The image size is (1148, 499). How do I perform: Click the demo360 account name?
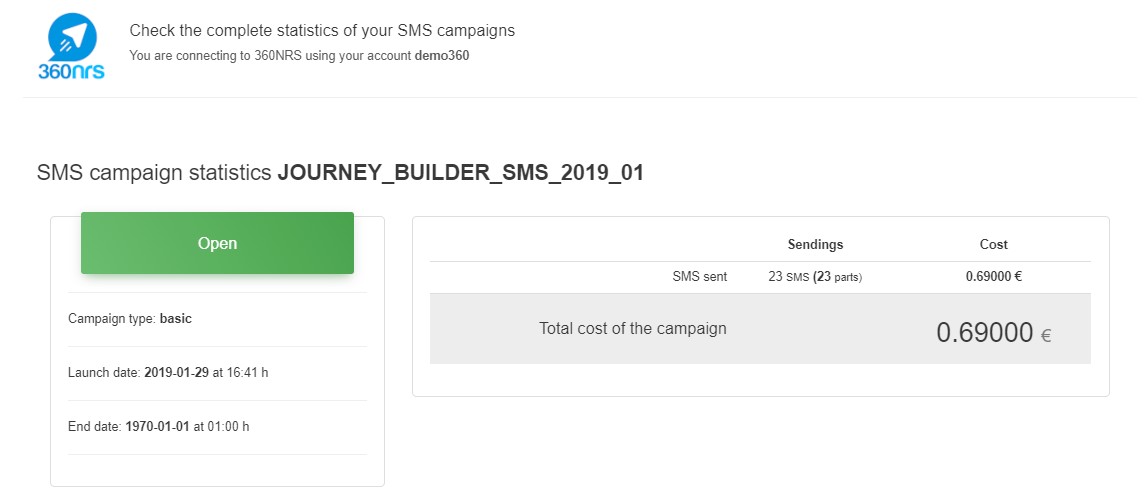coord(442,56)
